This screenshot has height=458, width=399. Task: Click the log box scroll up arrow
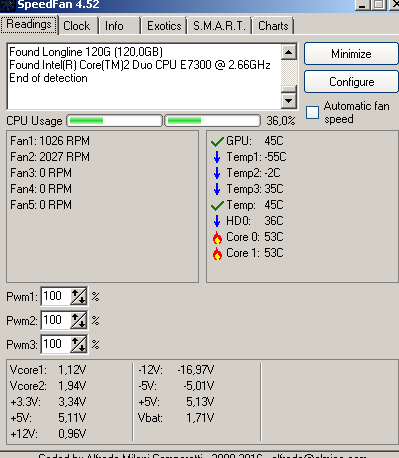click(288, 52)
